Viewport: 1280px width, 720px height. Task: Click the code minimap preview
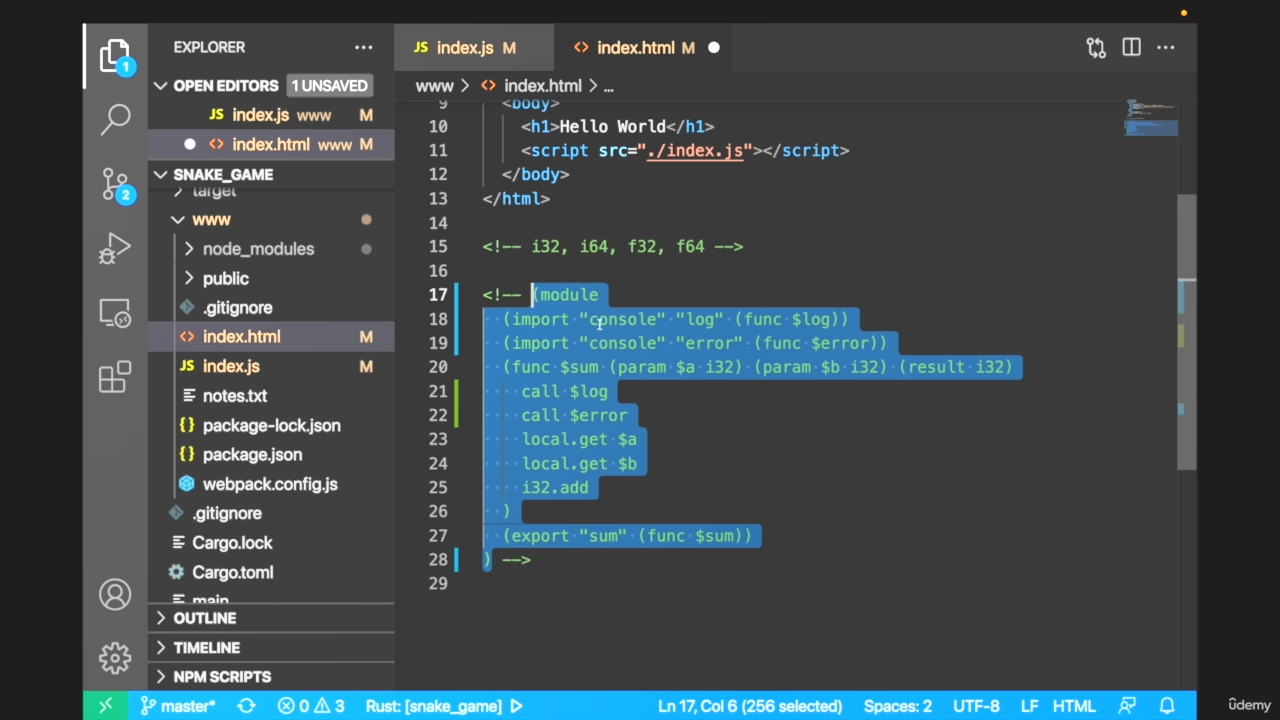coord(1150,118)
